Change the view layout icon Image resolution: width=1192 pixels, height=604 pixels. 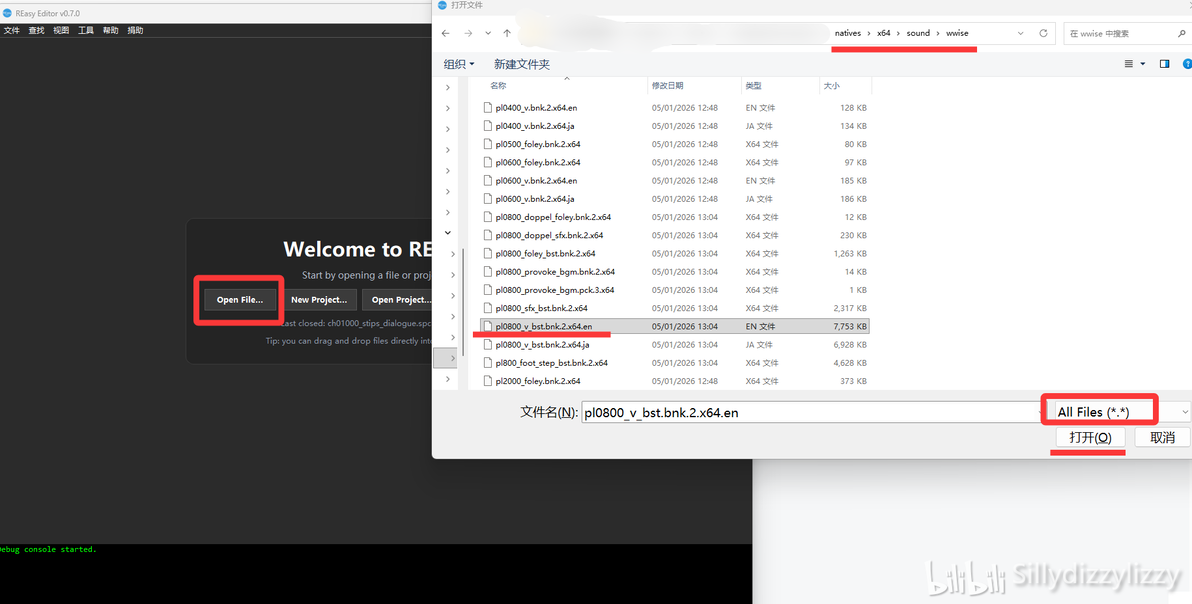tap(1129, 64)
